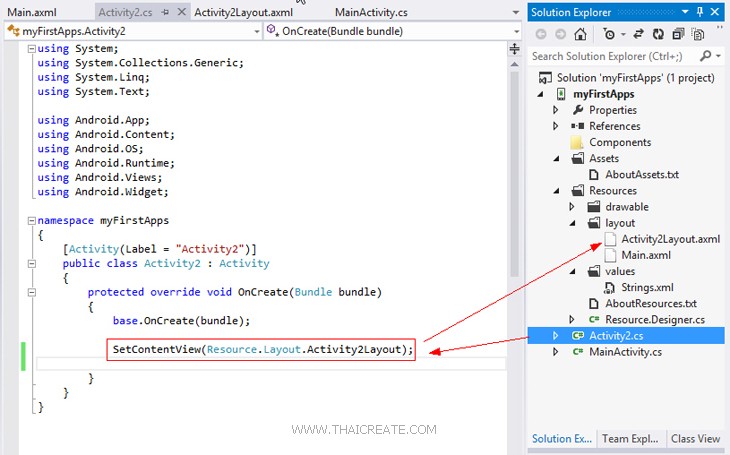Click the Search Solution Explorer field

pyautogui.click(x=614, y=56)
